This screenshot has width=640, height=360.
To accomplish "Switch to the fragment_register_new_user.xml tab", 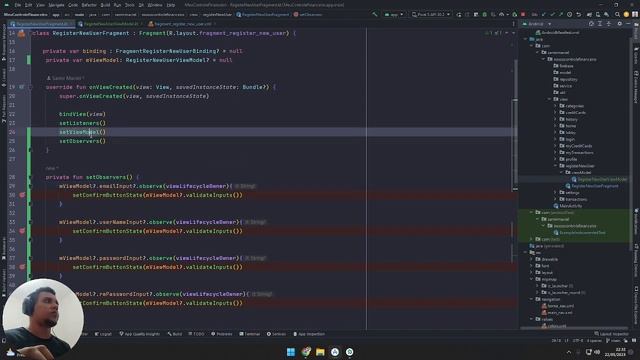I will [182, 24].
